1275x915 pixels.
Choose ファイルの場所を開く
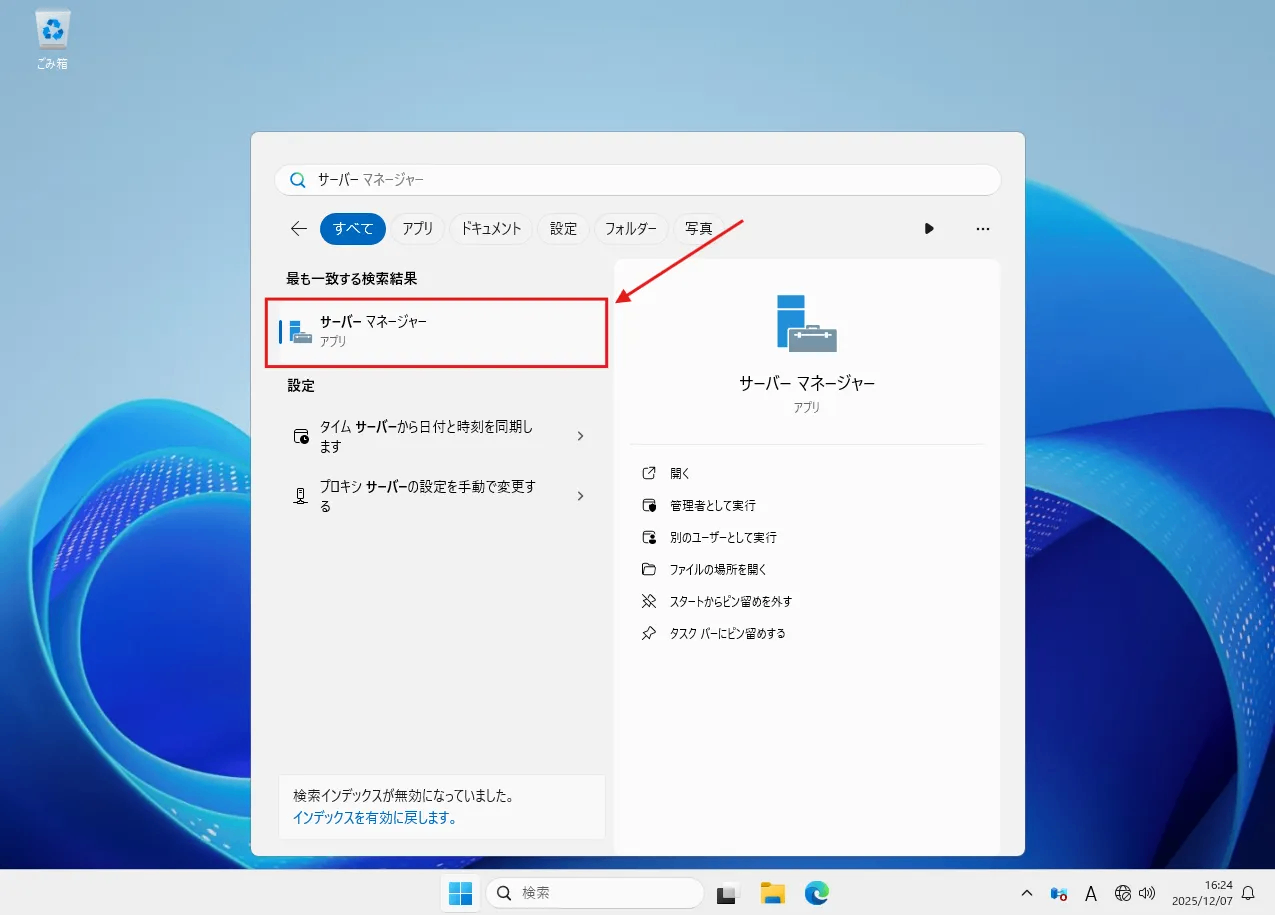click(x=718, y=569)
